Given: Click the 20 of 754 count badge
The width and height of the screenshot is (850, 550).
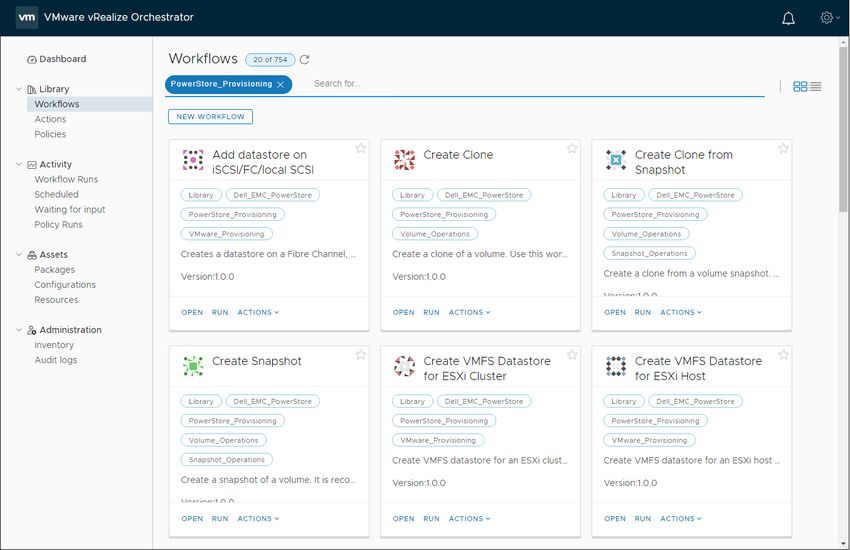Looking at the screenshot, I should [x=270, y=60].
